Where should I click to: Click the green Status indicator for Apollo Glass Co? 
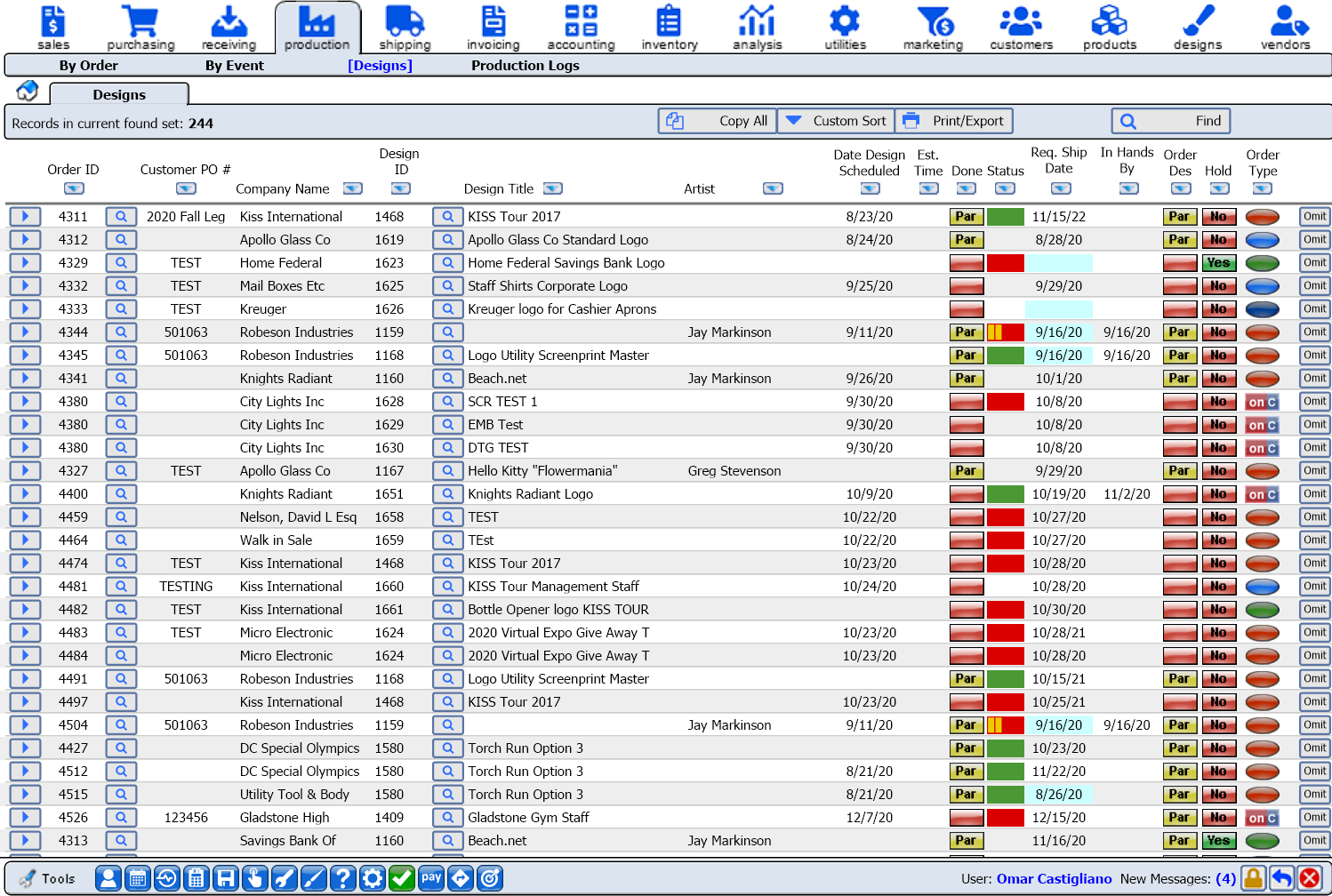(x=1004, y=239)
